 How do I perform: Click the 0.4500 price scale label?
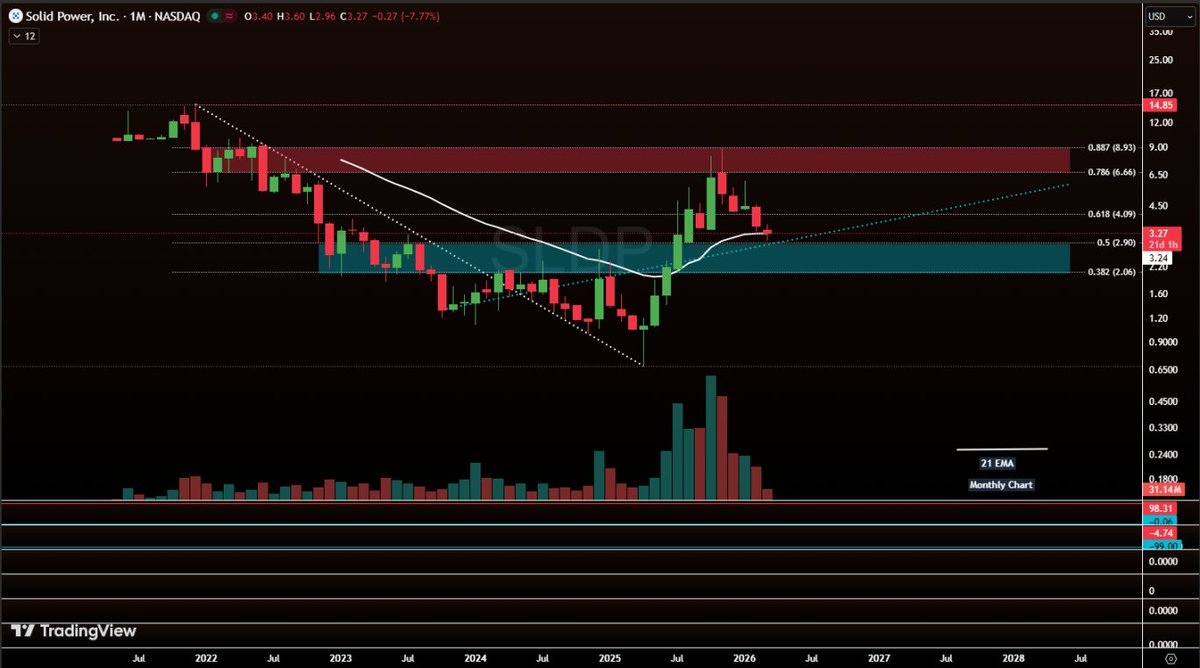[x=1164, y=401]
